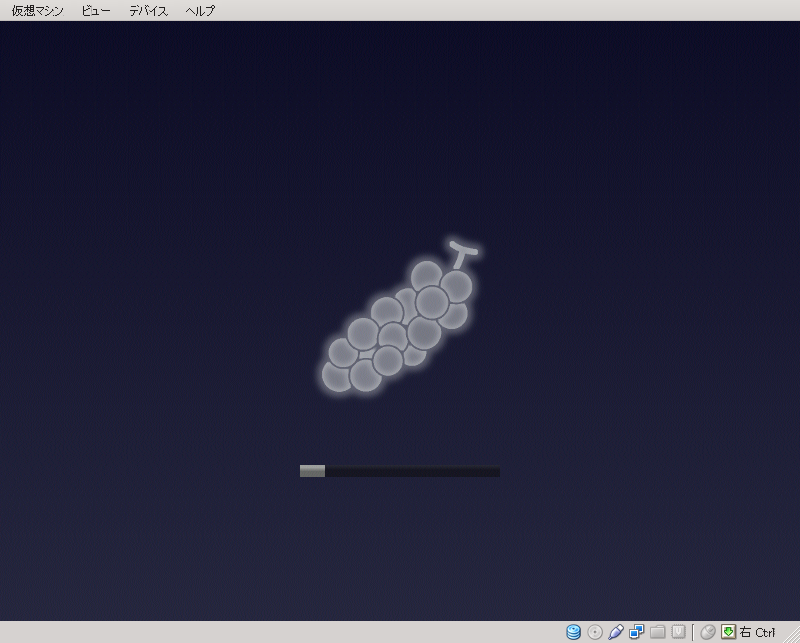Open the 仮想マシン menu
This screenshot has height=643, width=800.
[35, 11]
